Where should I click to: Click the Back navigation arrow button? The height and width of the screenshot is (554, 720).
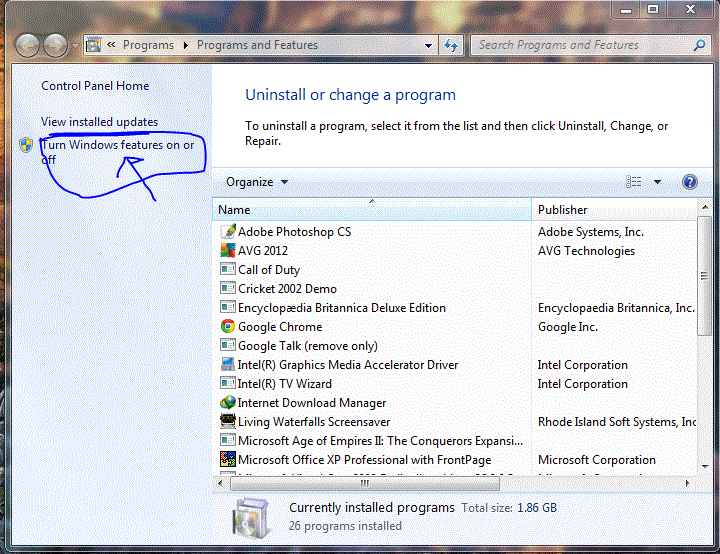pyautogui.click(x=27, y=45)
